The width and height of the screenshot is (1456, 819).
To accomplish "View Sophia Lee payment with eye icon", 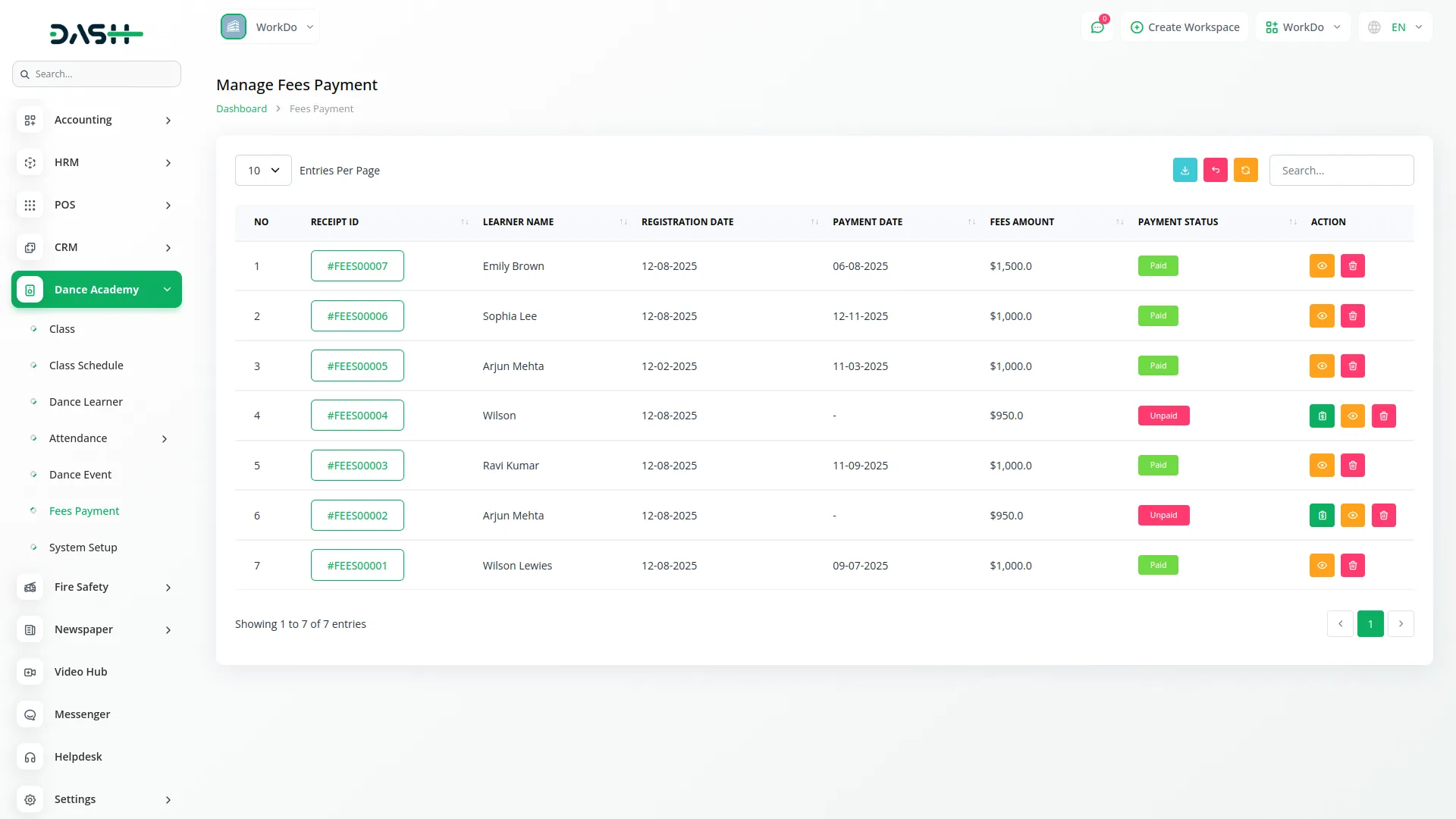I will (1321, 316).
